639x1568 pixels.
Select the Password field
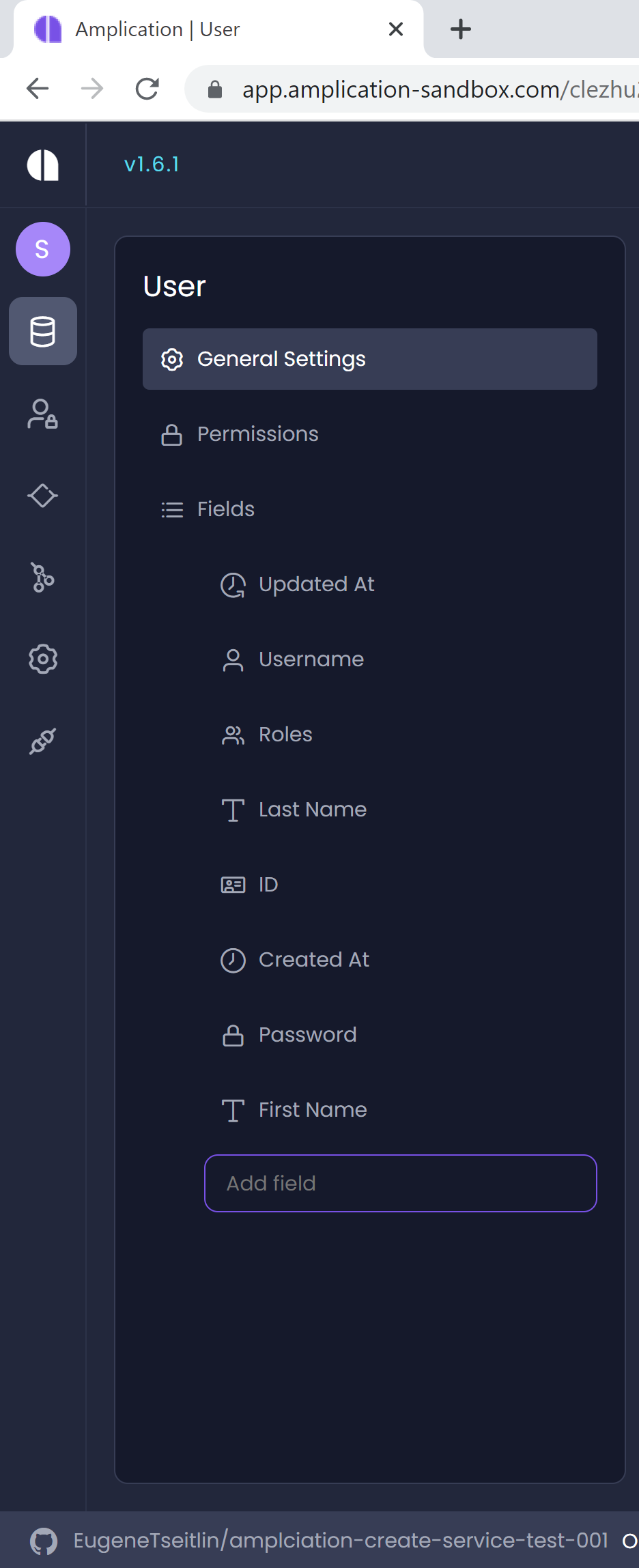click(x=307, y=1034)
